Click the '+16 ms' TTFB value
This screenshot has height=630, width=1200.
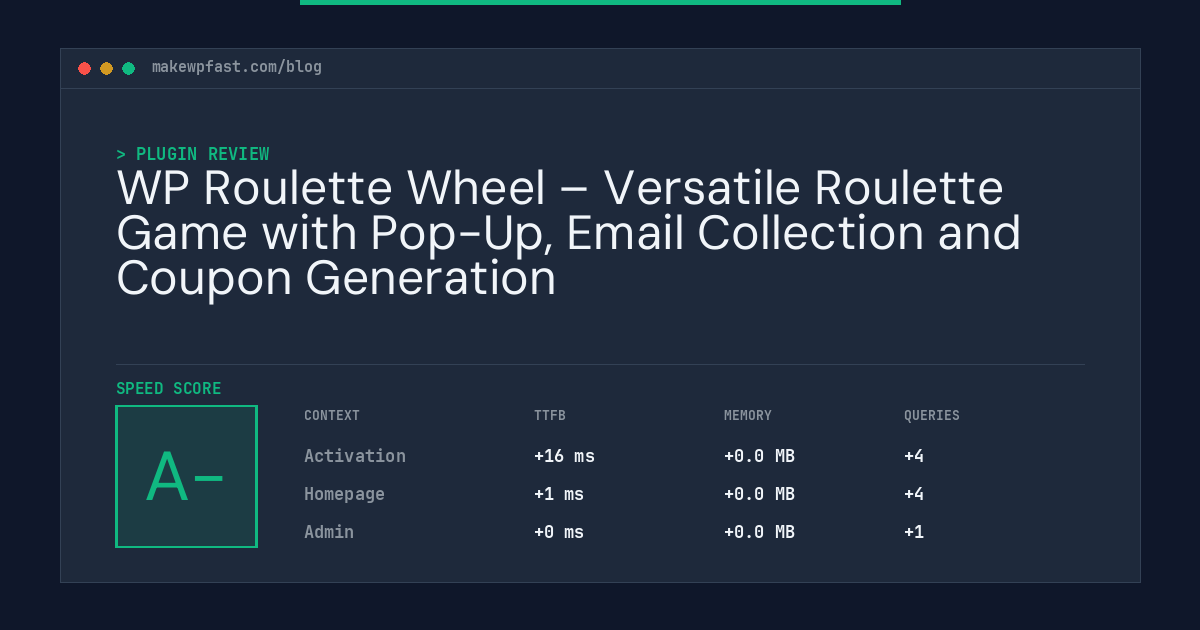click(x=564, y=456)
